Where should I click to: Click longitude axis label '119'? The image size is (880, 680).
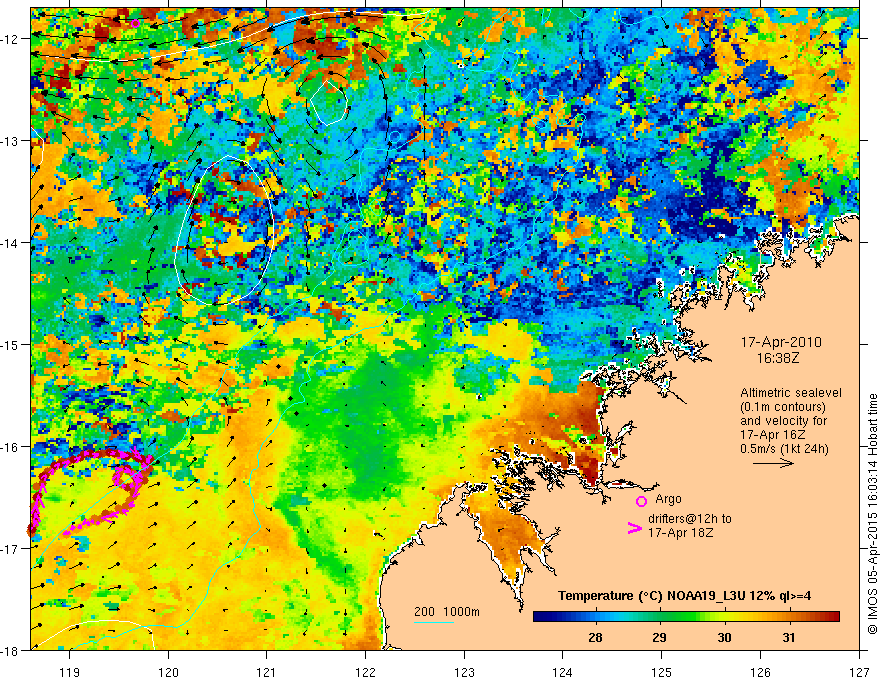(x=69, y=672)
